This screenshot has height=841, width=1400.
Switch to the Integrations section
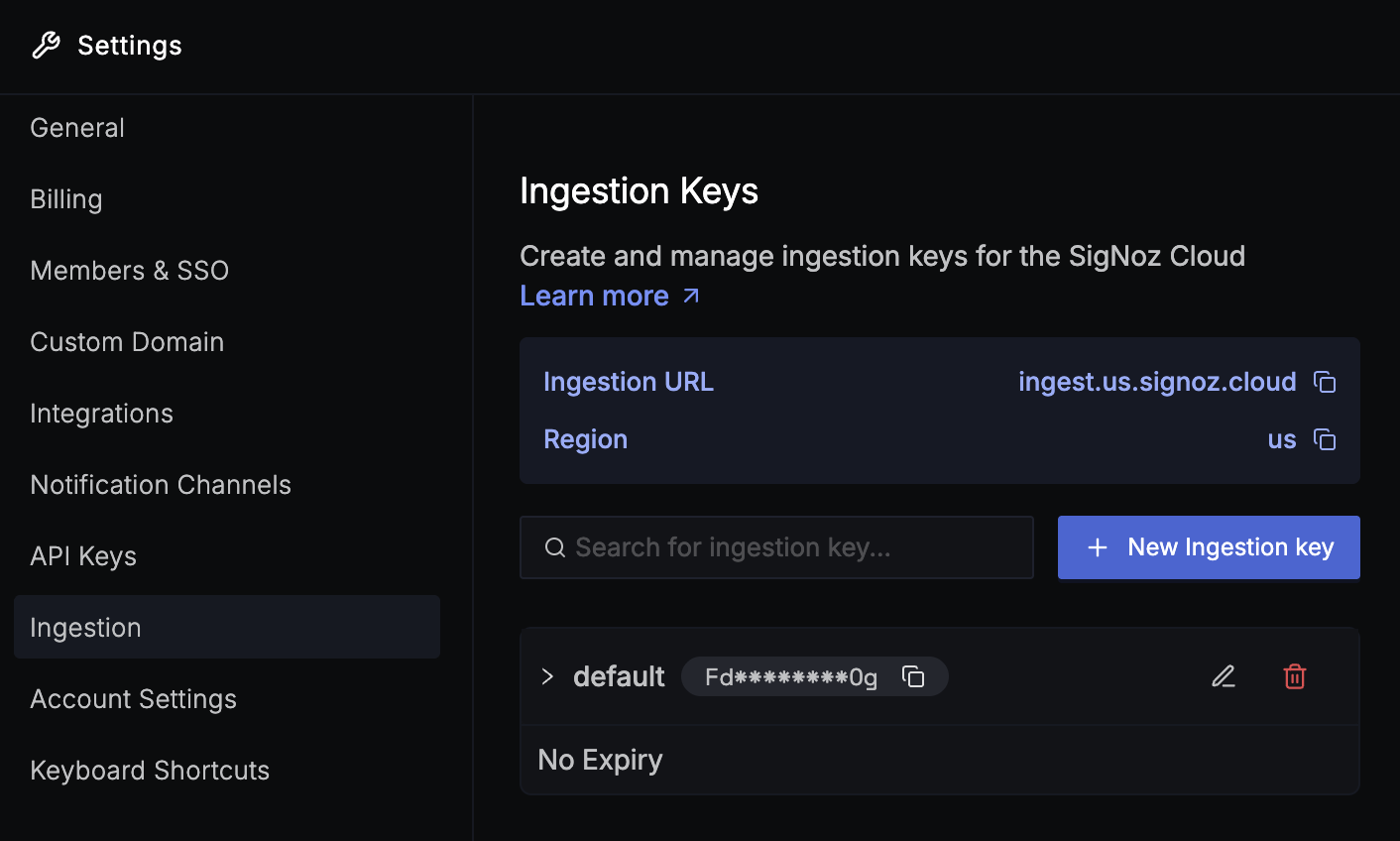point(101,413)
